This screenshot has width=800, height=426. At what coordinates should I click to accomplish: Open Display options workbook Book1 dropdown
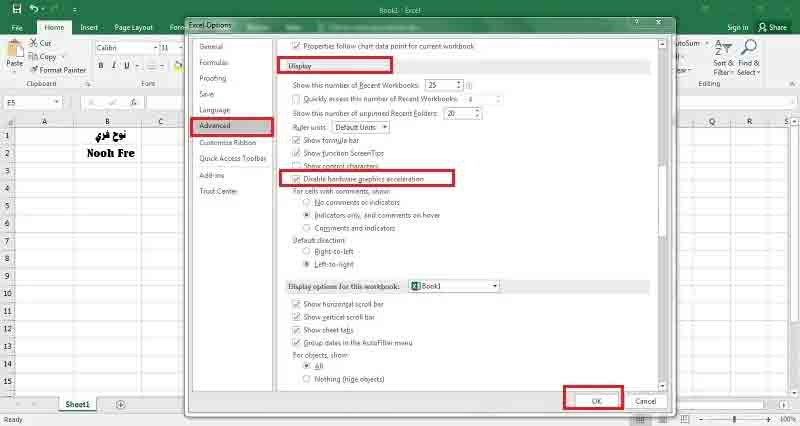(x=454, y=286)
